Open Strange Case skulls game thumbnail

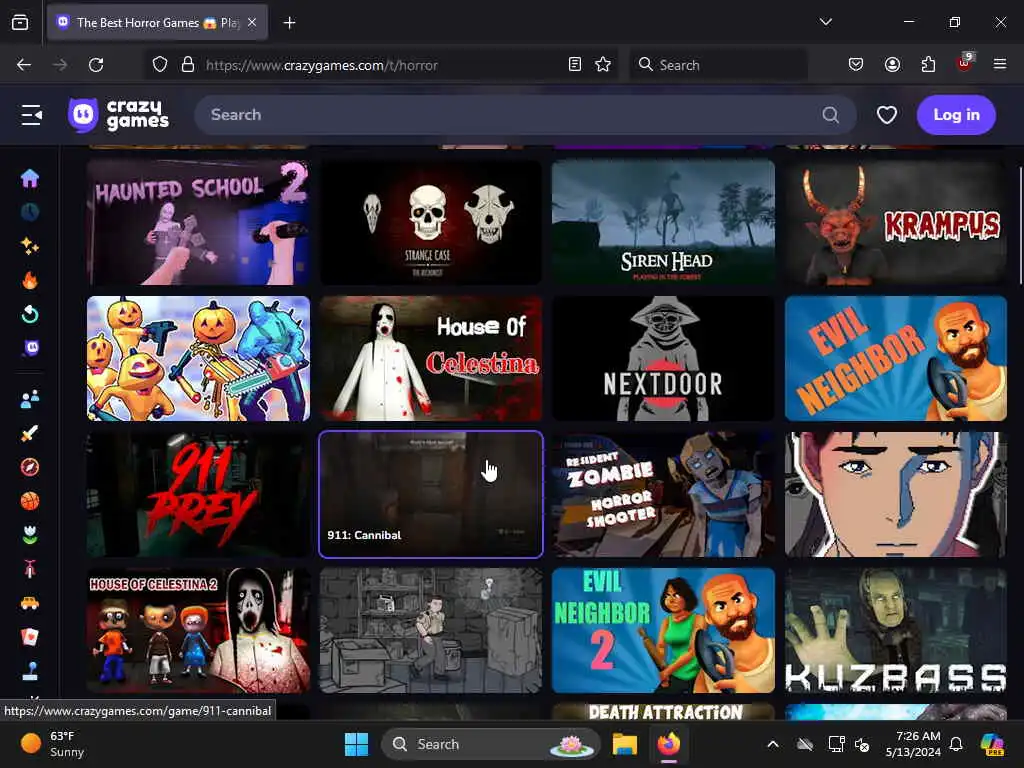pos(430,222)
